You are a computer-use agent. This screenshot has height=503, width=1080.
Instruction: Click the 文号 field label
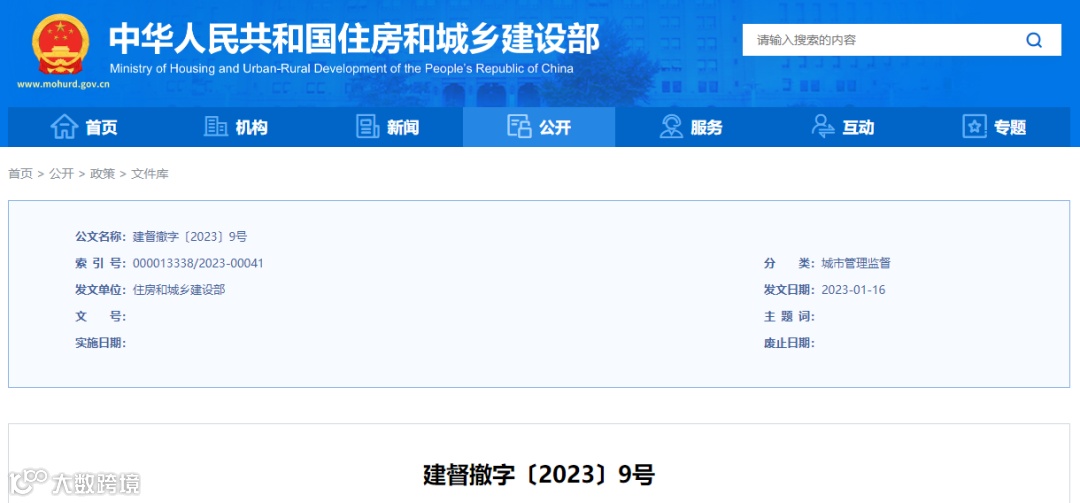pos(101,316)
